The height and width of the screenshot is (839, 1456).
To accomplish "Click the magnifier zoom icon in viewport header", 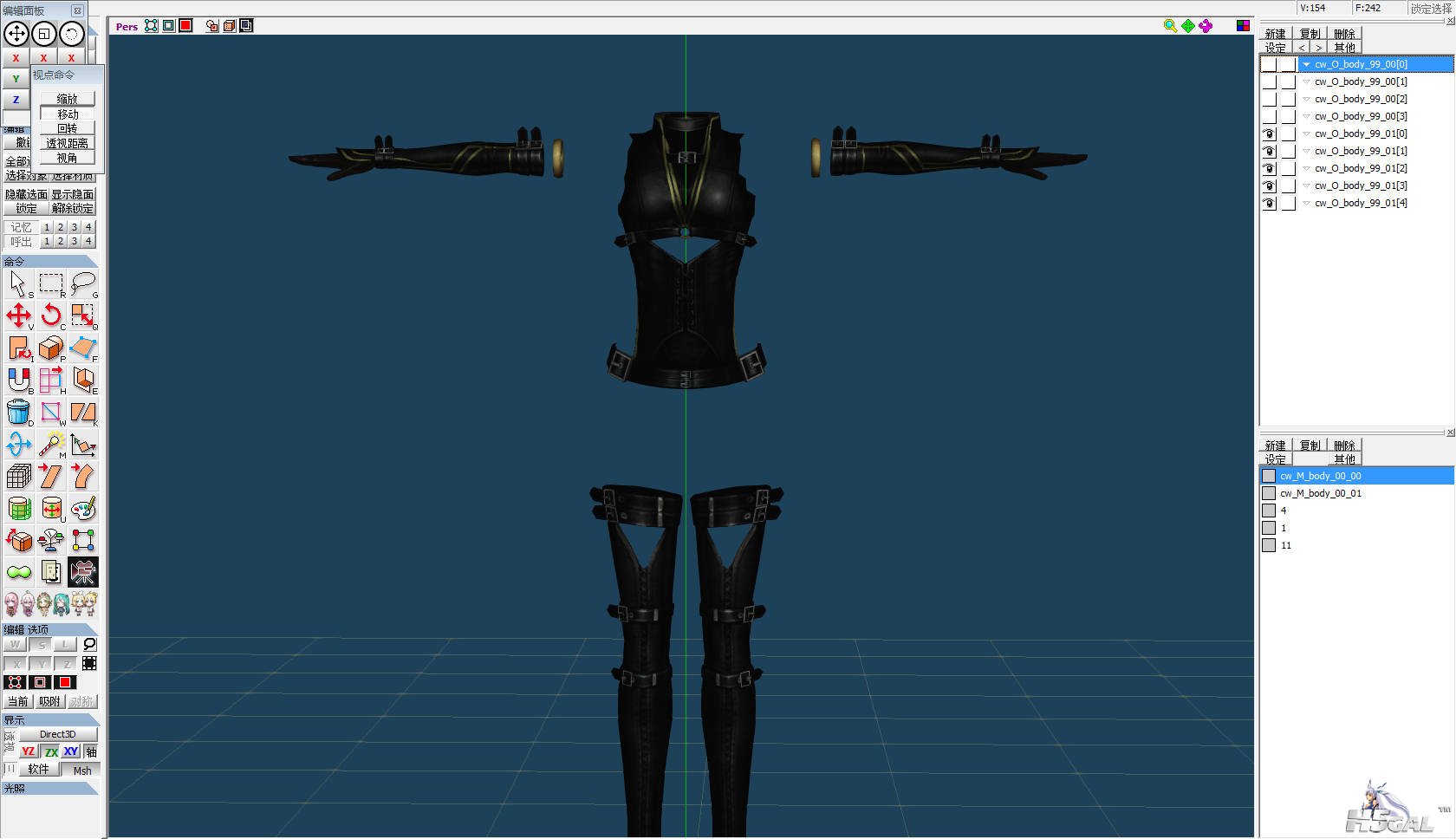I will tap(1170, 26).
